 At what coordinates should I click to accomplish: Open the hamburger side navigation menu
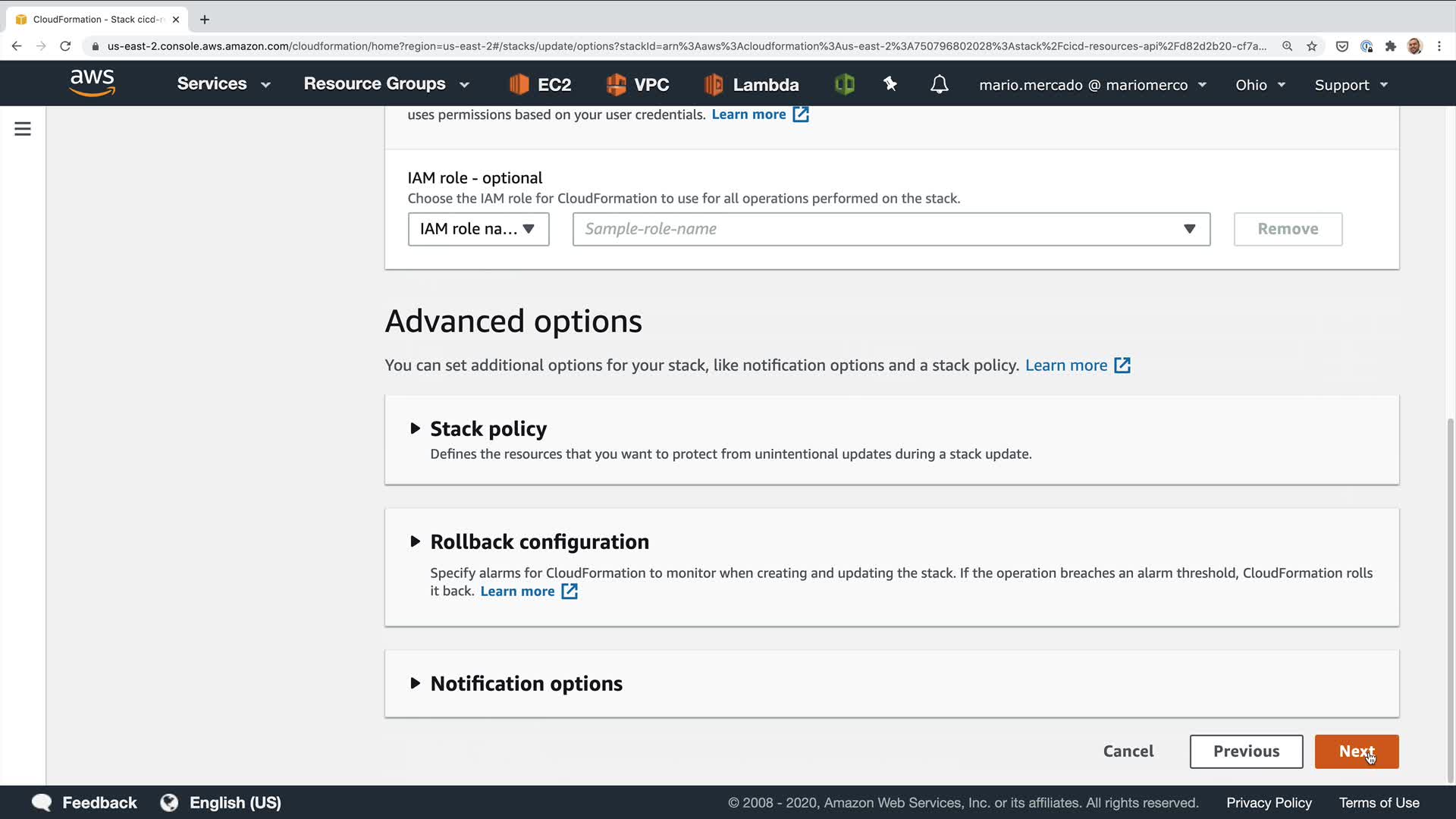pyautogui.click(x=23, y=129)
